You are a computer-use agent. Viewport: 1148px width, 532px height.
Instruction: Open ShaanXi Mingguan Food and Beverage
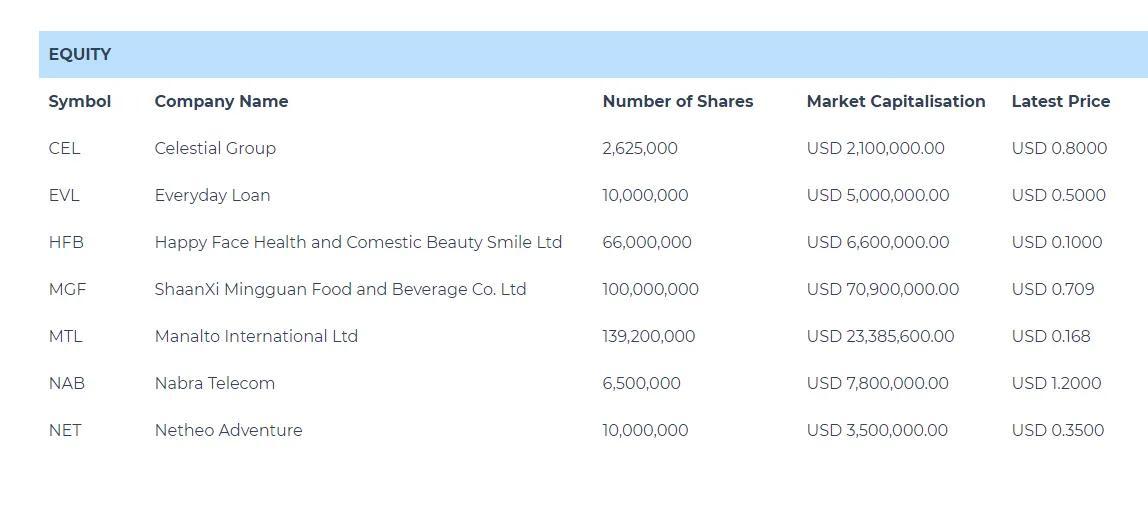click(340, 289)
